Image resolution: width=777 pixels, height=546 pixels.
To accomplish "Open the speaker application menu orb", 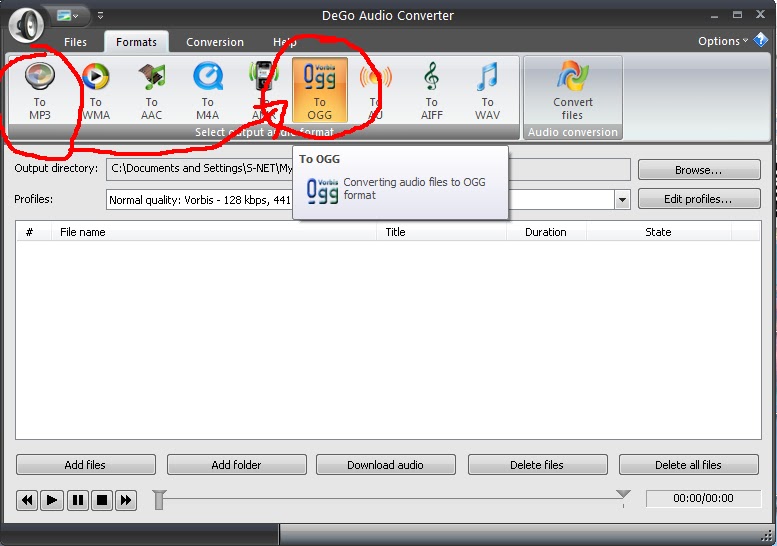I will pyautogui.click(x=27, y=24).
